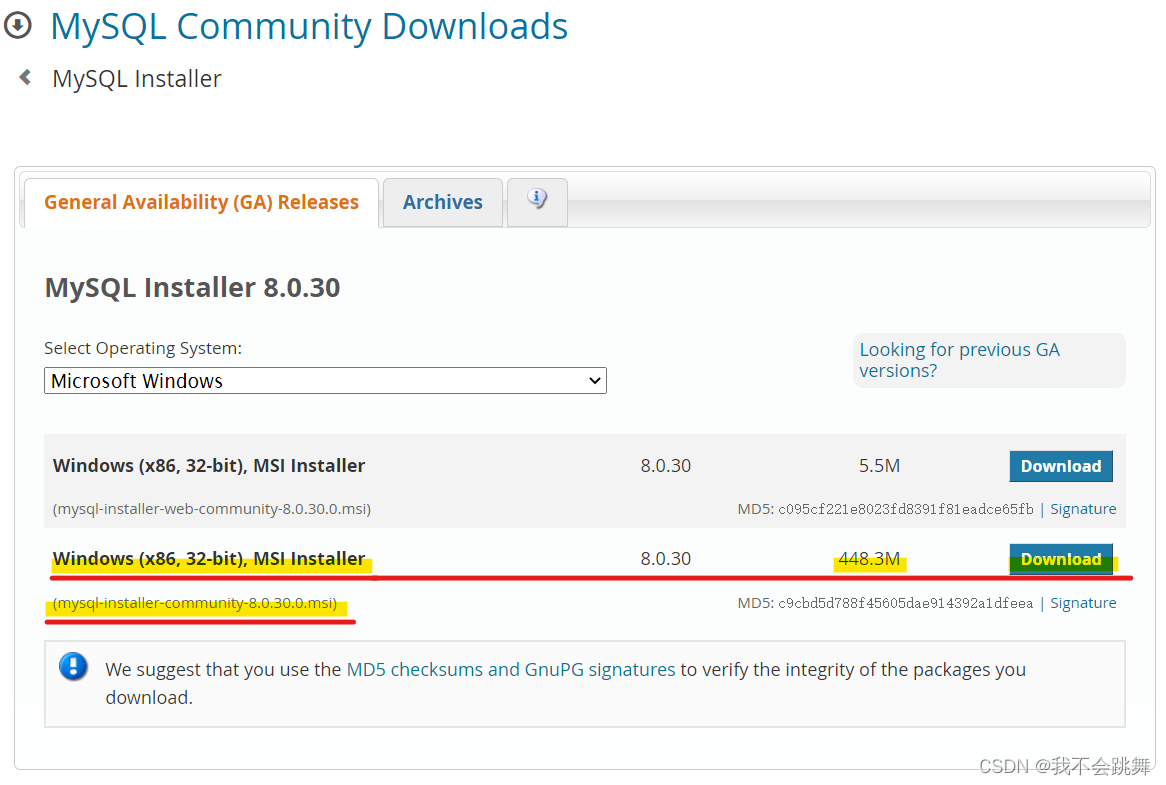Open the Select Operating System dropdown
The image size is (1166, 785).
[x=325, y=380]
